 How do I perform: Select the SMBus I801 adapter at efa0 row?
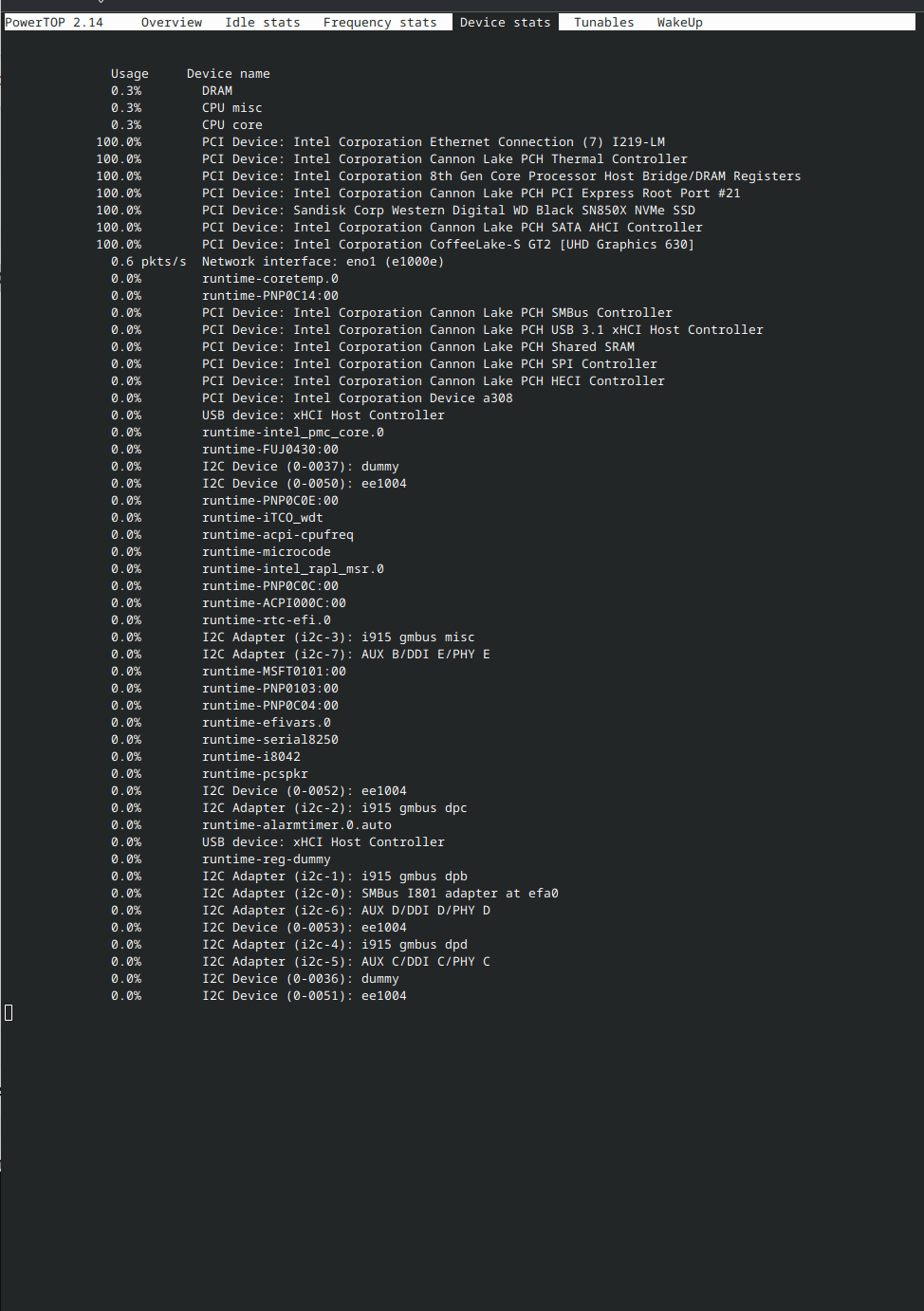(379, 894)
